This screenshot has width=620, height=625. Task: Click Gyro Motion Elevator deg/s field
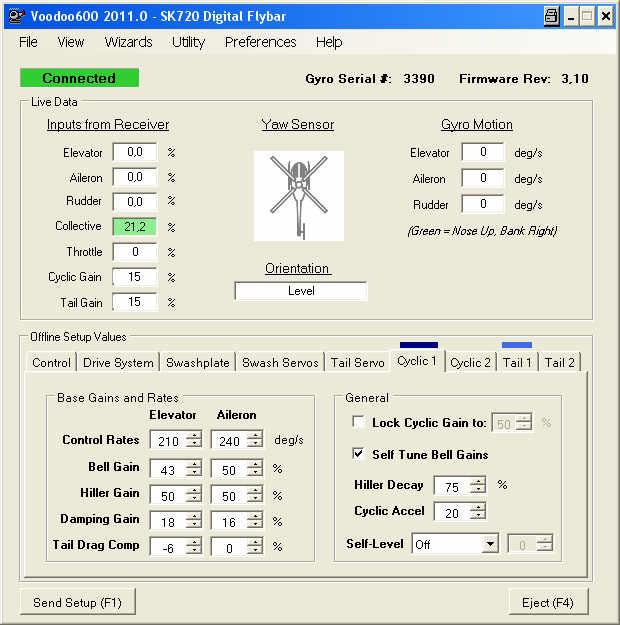[483, 152]
